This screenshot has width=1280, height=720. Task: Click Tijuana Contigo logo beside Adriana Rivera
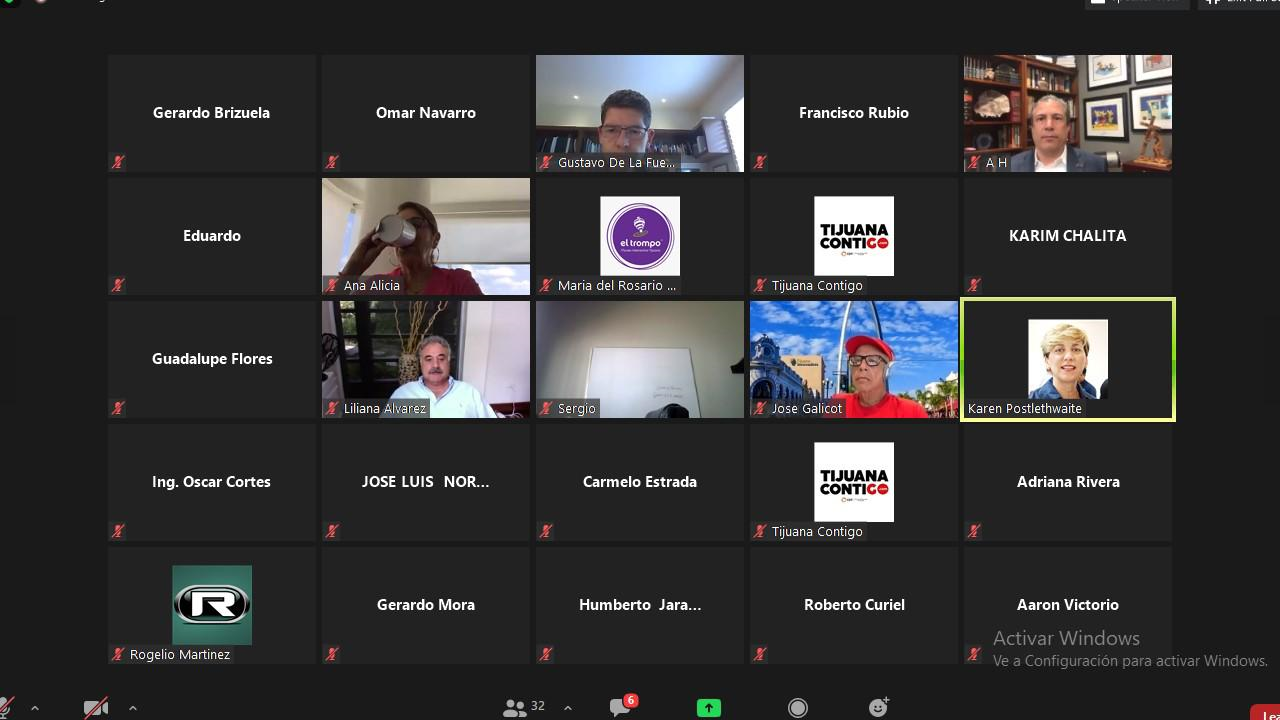(x=854, y=482)
